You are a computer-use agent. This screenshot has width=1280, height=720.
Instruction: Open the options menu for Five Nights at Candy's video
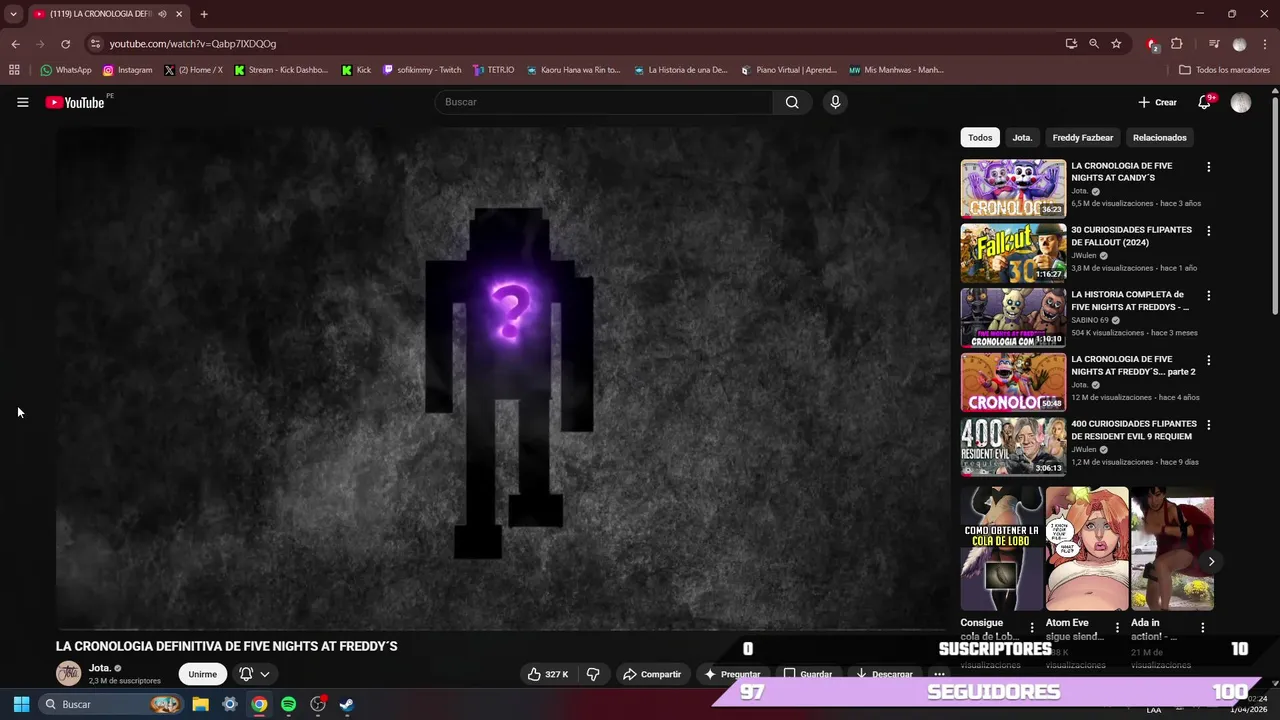1208,167
